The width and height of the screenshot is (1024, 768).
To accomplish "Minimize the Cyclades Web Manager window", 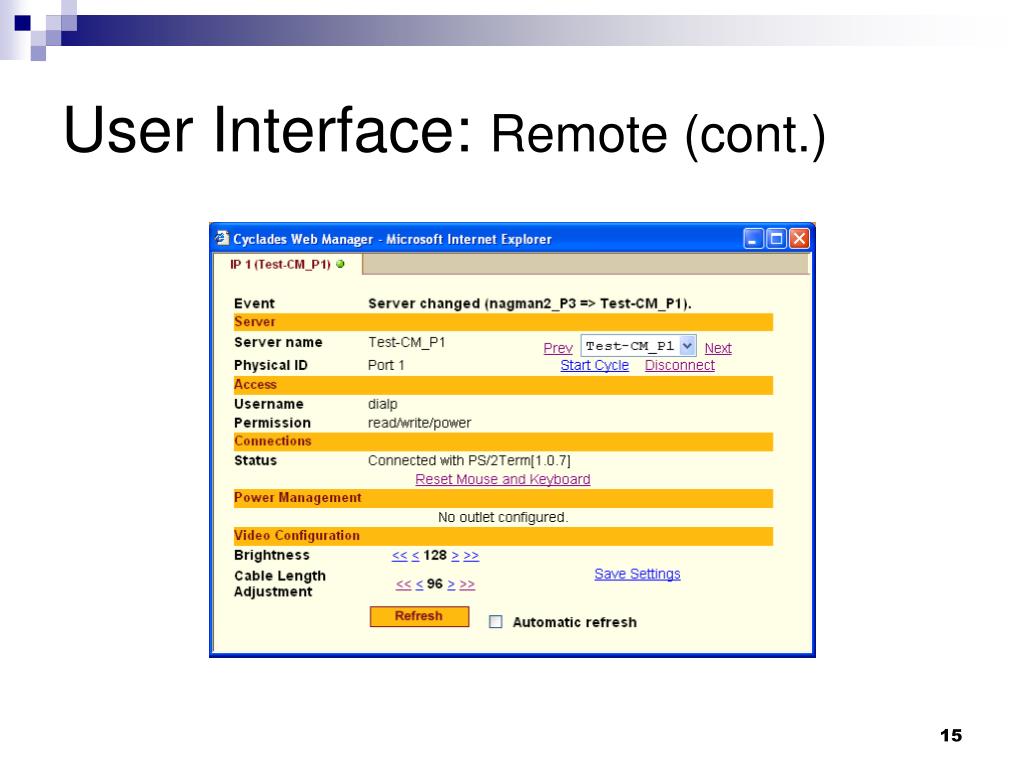I will (x=753, y=239).
